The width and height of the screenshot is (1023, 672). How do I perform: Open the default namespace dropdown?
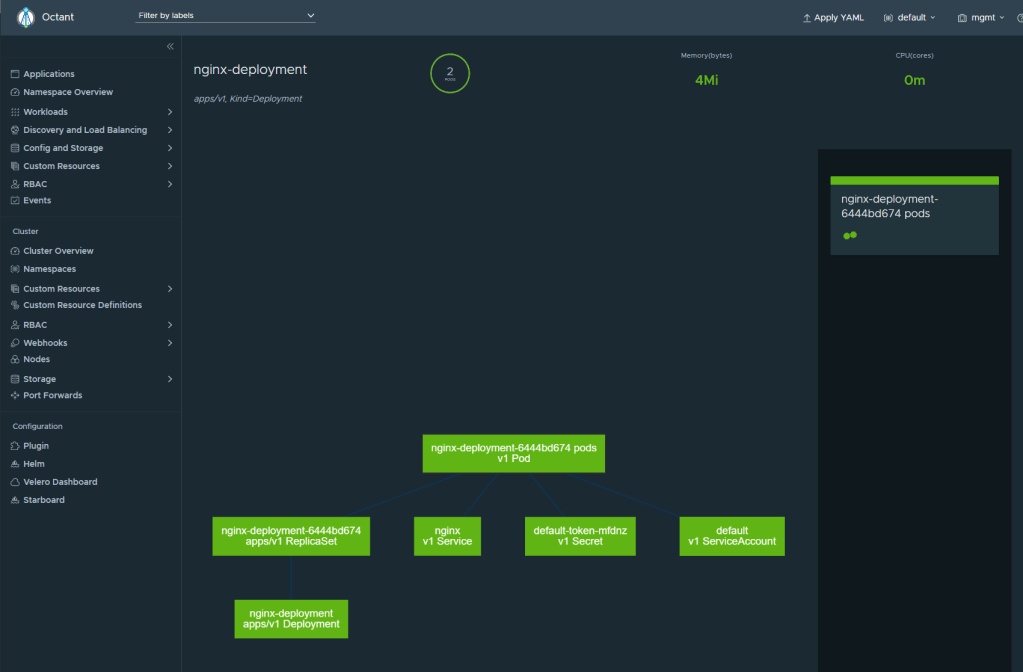910,18
